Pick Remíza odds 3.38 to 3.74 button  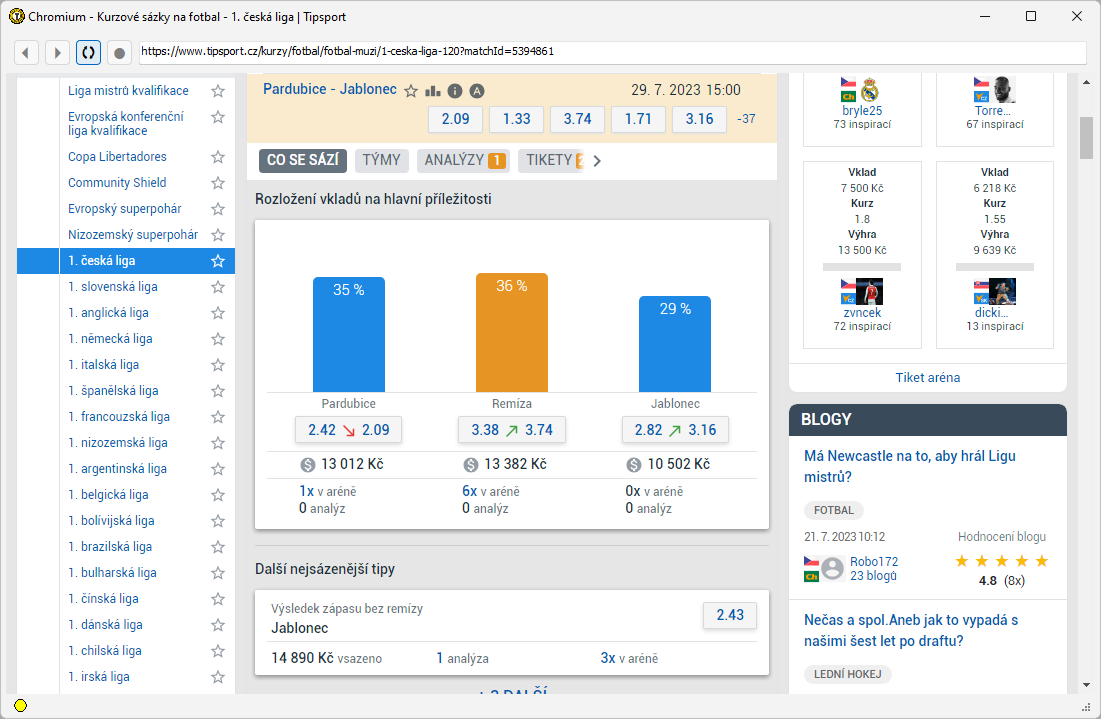(x=512, y=430)
